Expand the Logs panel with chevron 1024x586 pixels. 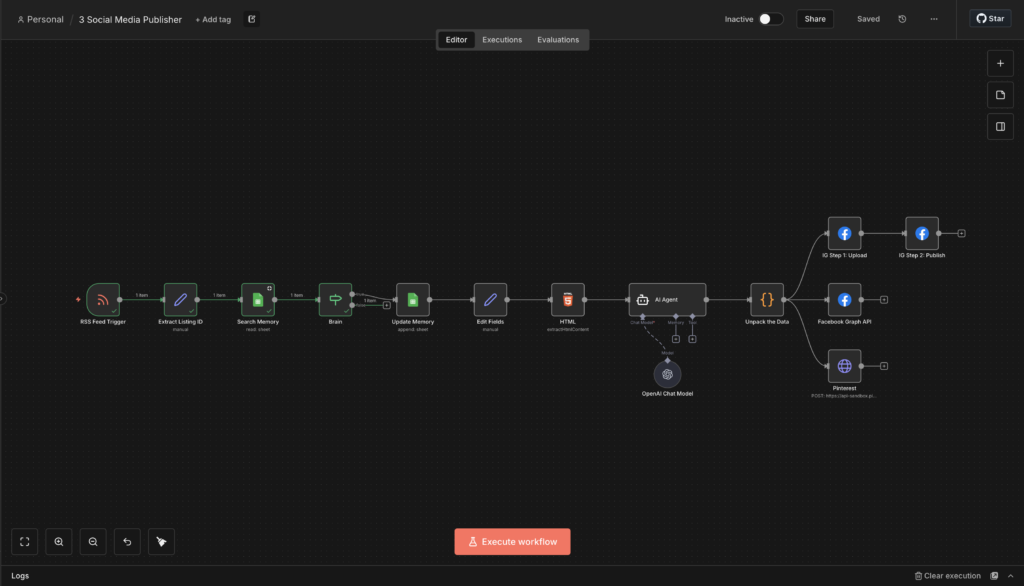[1011, 576]
